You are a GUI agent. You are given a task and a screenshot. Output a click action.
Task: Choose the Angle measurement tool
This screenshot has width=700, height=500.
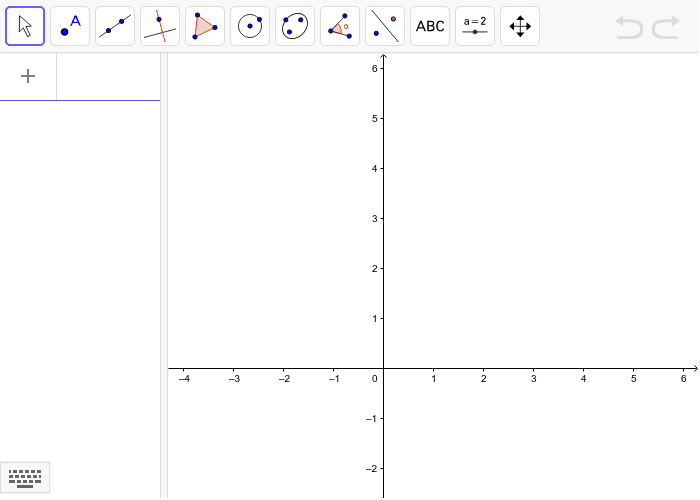(340, 26)
